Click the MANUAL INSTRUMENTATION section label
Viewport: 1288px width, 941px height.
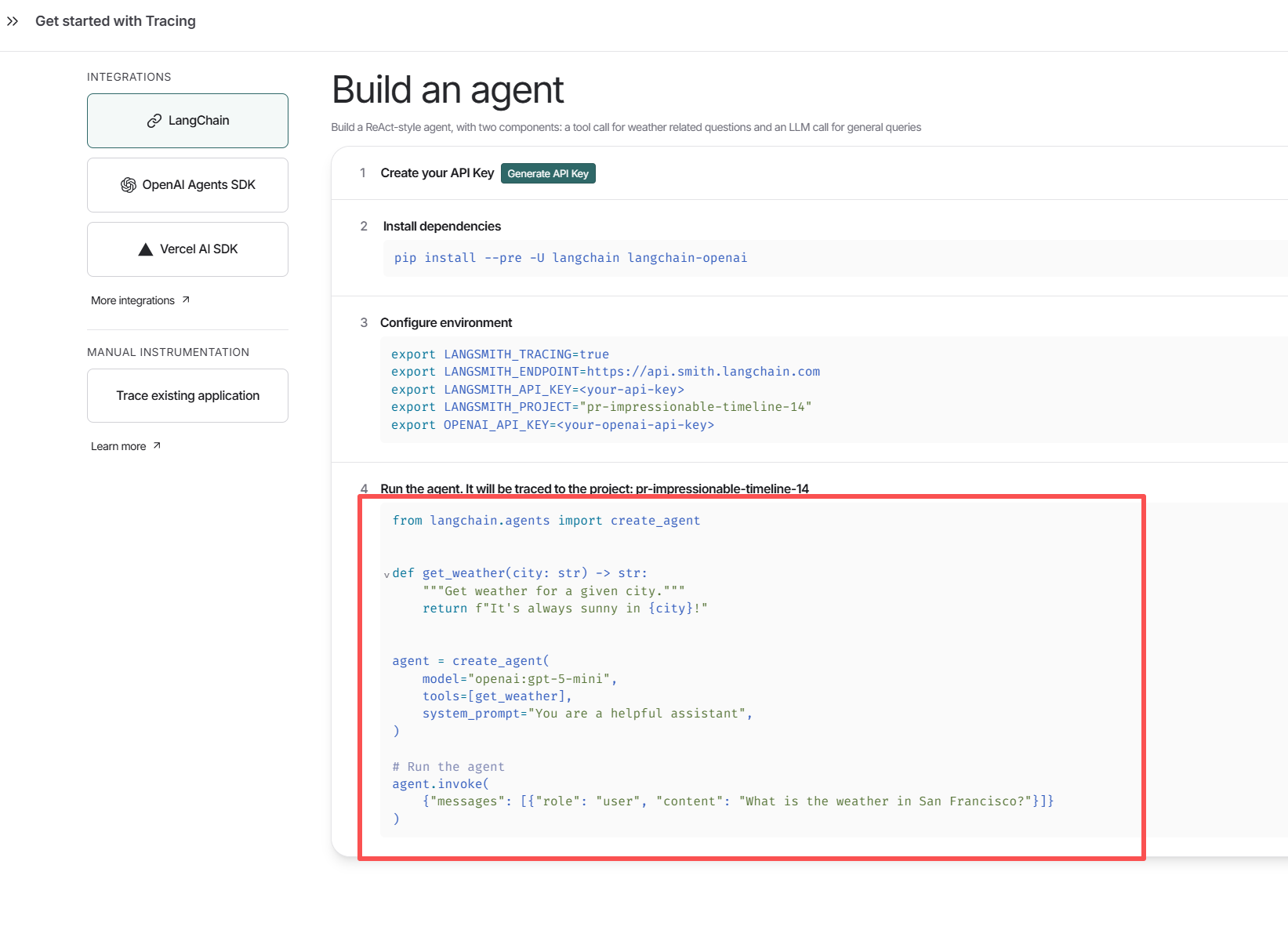click(169, 352)
